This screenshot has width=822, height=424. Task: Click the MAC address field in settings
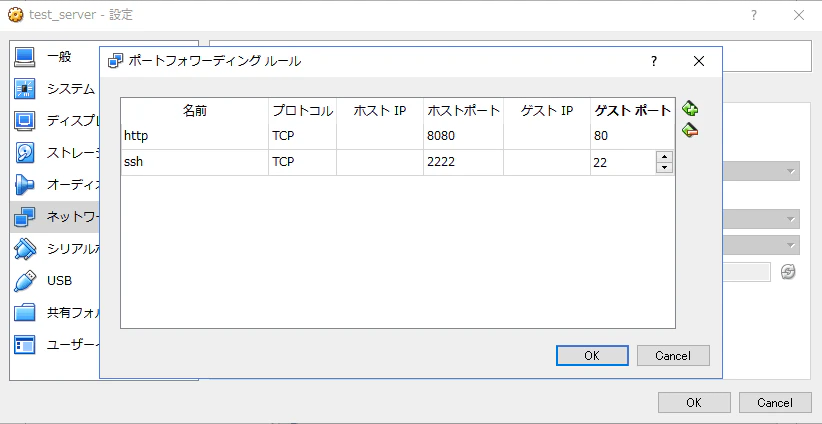click(x=747, y=272)
